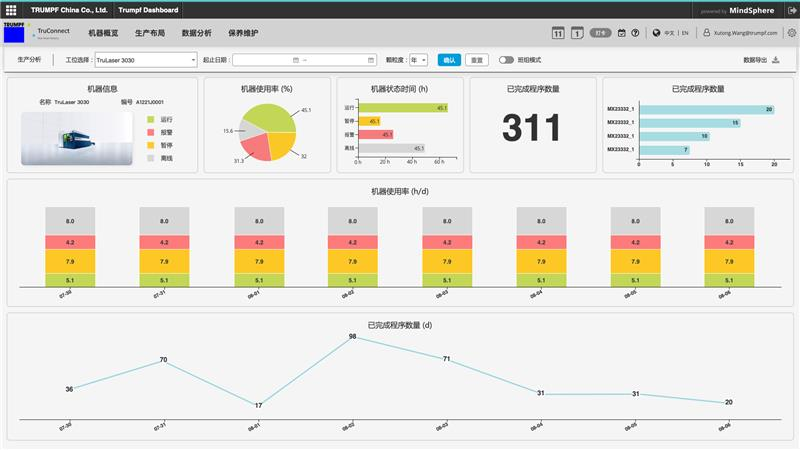800x450 pixels.
Task: Click the calendar check icon
Action: tap(621, 33)
